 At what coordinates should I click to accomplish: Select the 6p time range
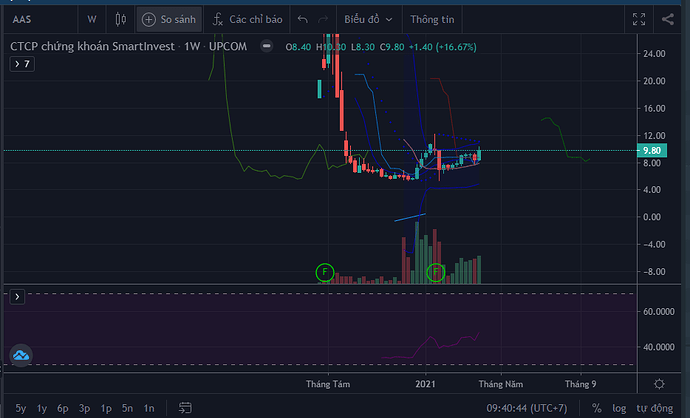click(62, 408)
